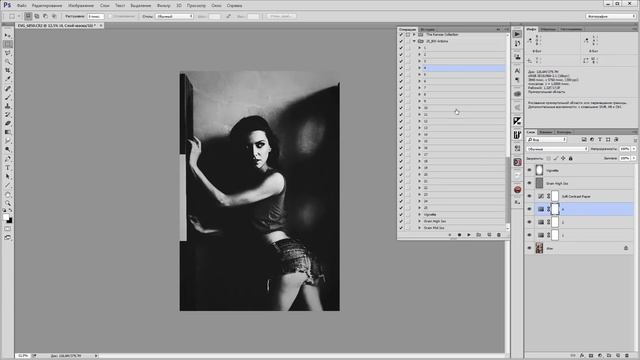Open the Изображение menu
This screenshot has width=640, height=360.
tap(81, 6)
